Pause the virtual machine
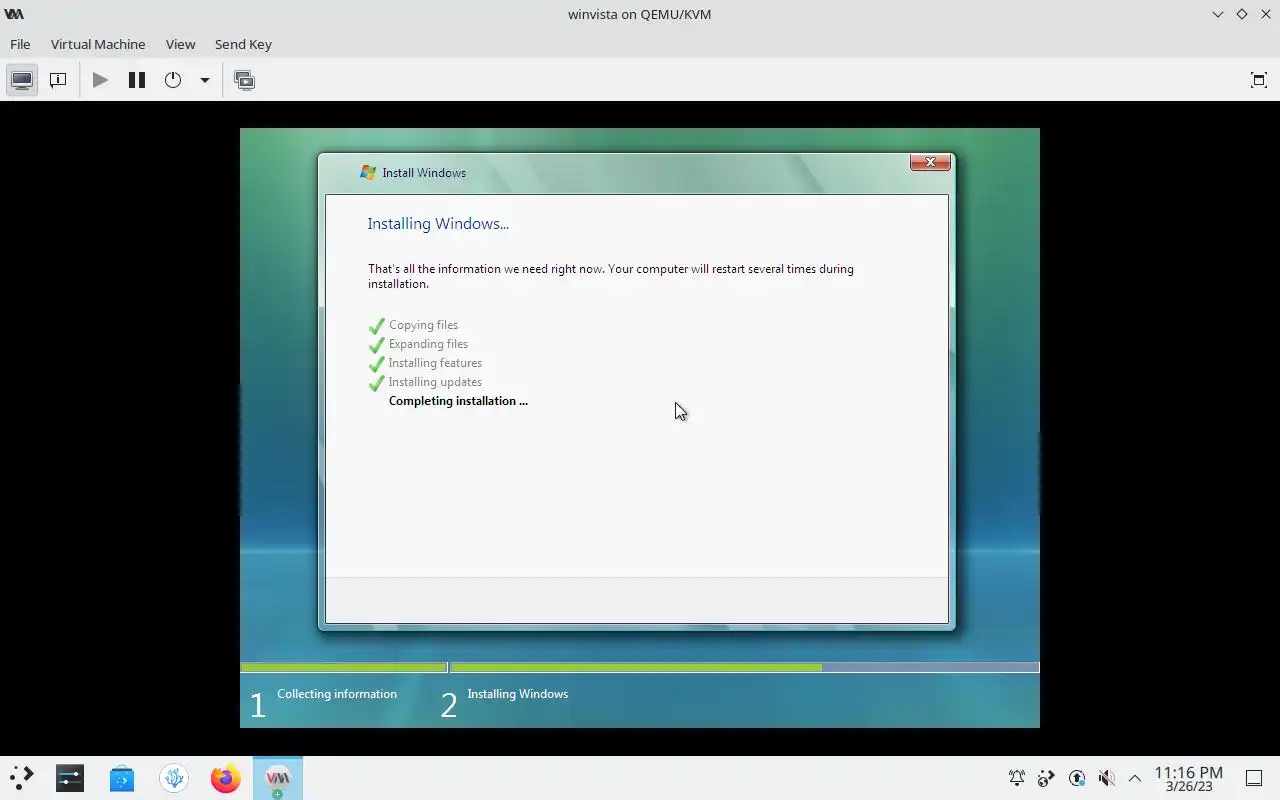 [137, 80]
